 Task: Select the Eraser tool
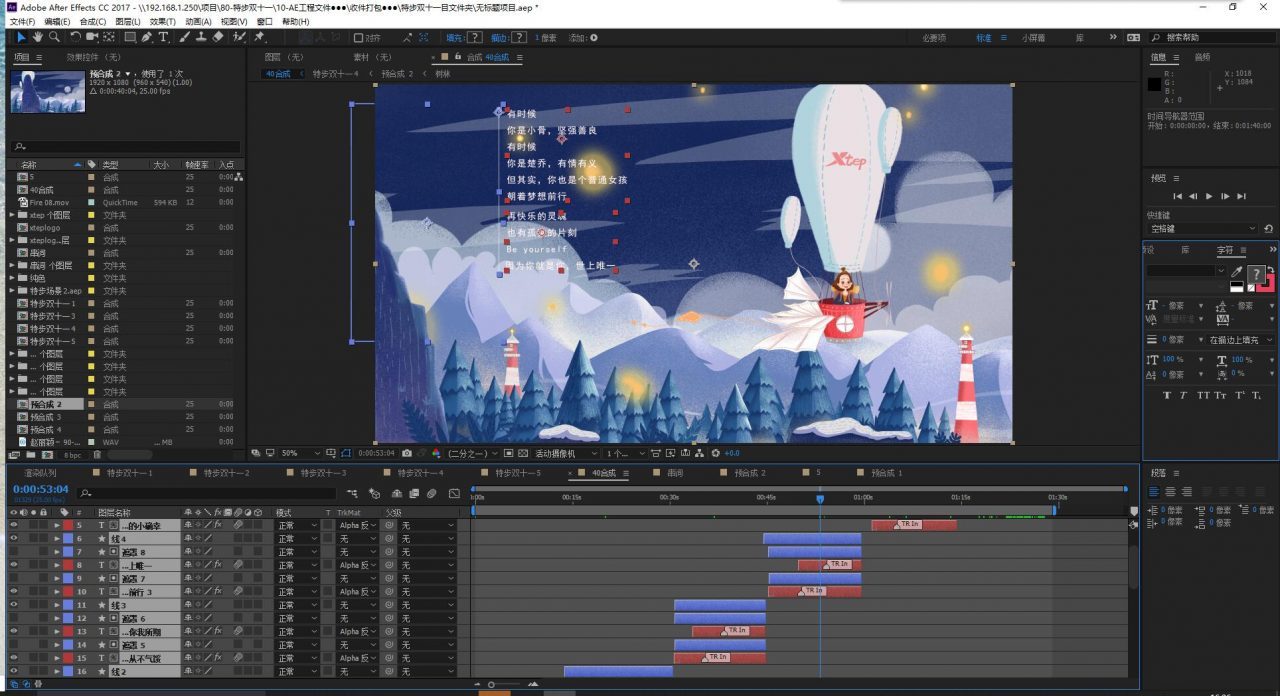pyautogui.click(x=218, y=37)
